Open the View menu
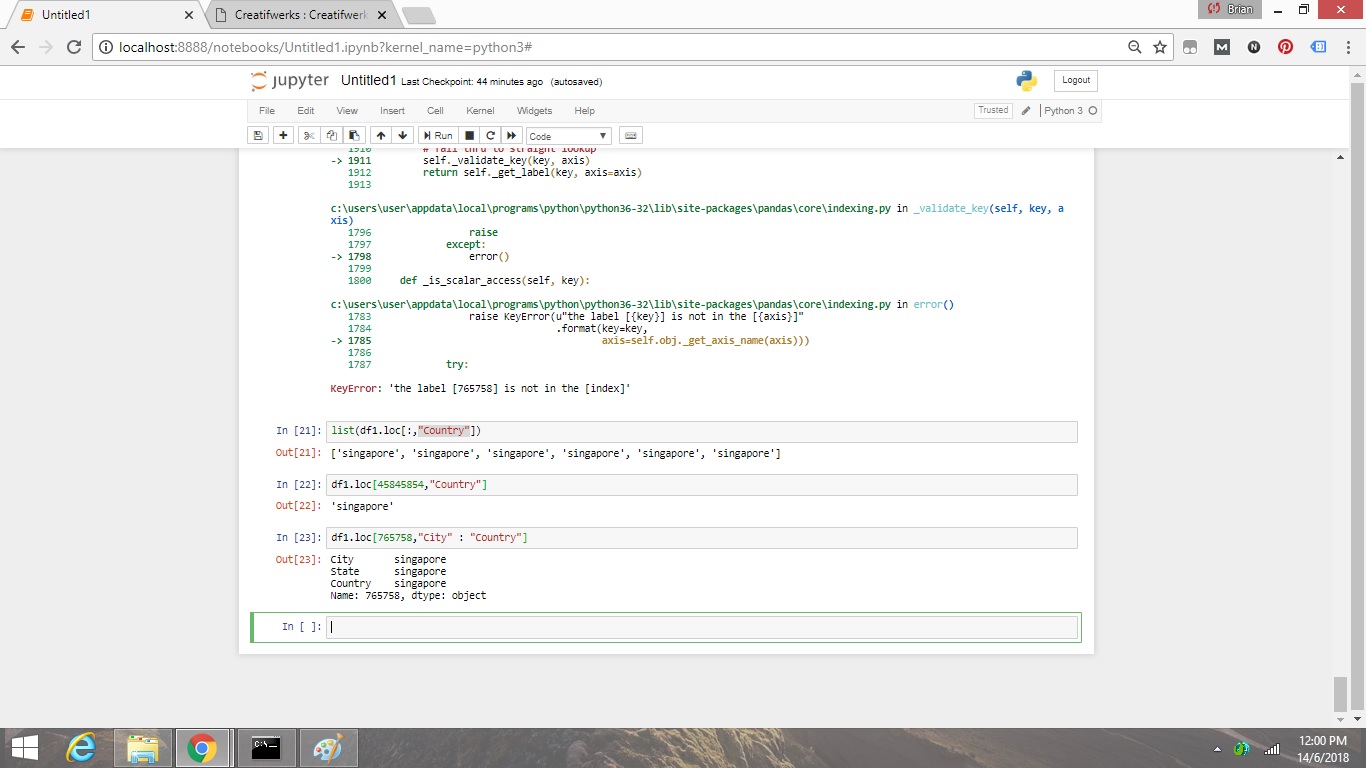The image size is (1366, 768). point(347,111)
